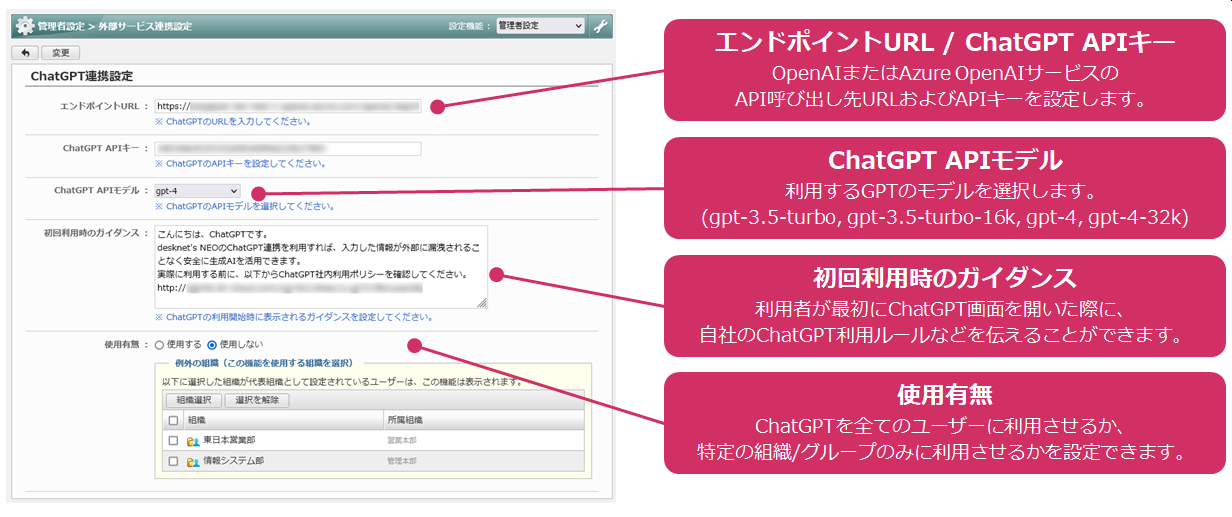The width and height of the screenshot is (1232, 517).
Task: Click inside the 初回利用時のガイダンス text area
Action: pos(320,266)
